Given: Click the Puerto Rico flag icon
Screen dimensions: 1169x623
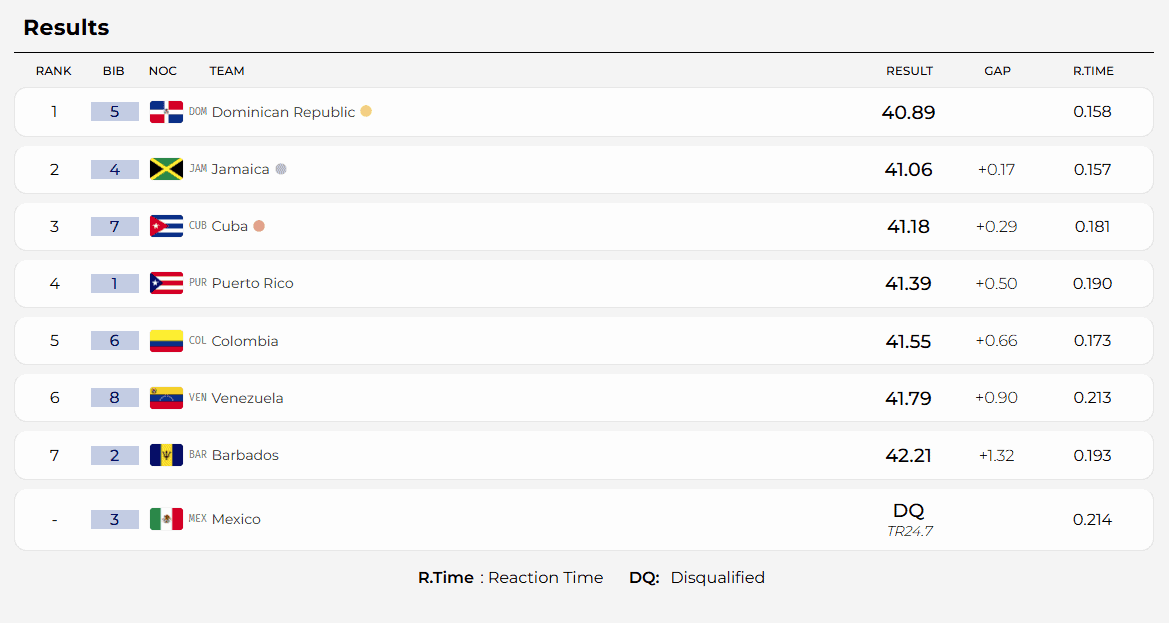Looking at the screenshot, I should click(x=166, y=283).
